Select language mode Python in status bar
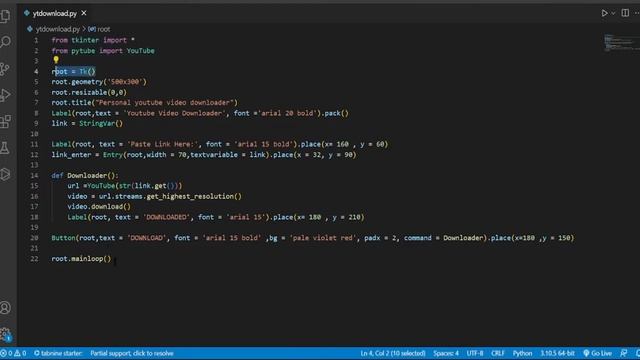The image size is (640, 360). pos(522,353)
